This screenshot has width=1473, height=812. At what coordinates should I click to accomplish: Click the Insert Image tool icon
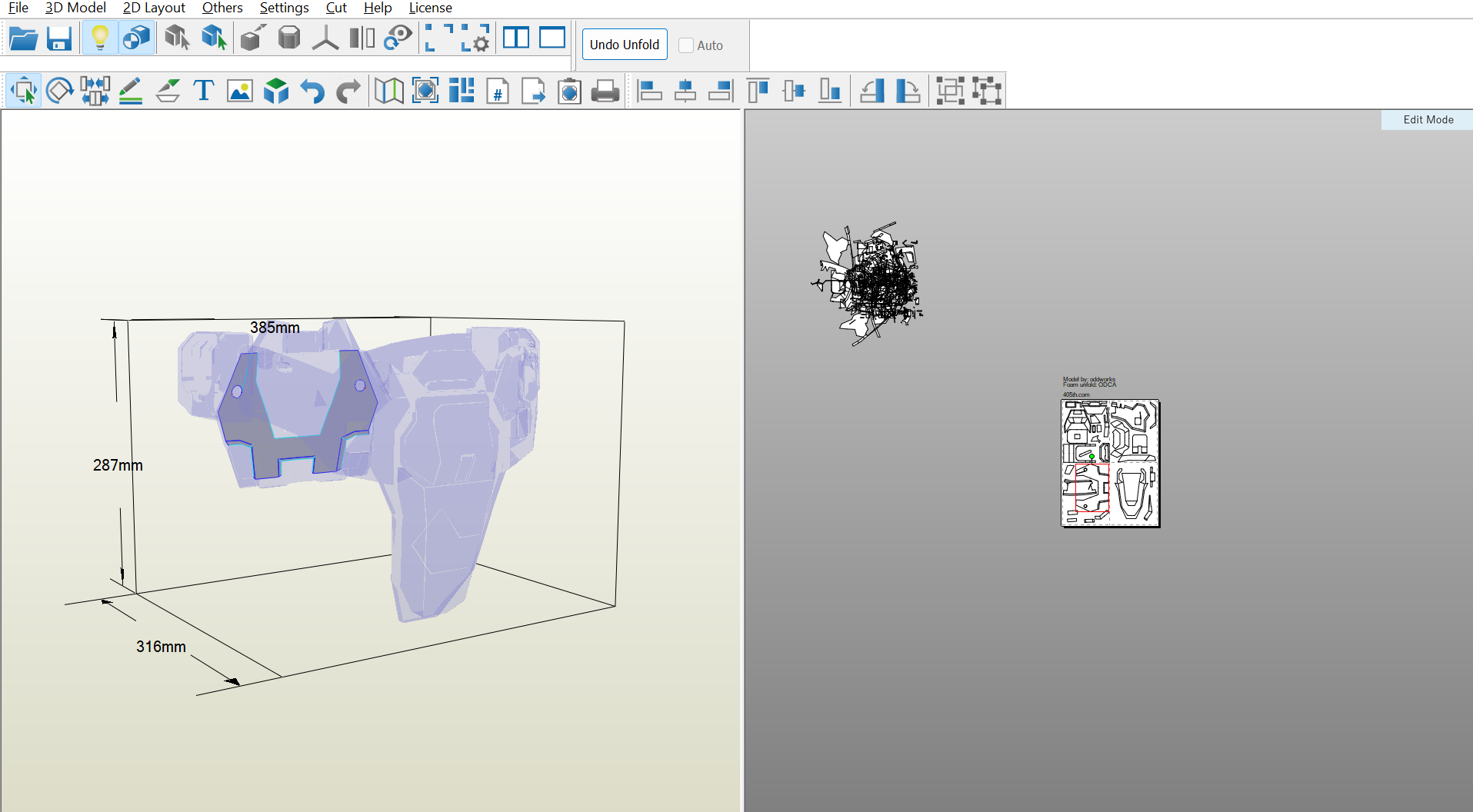[x=240, y=92]
